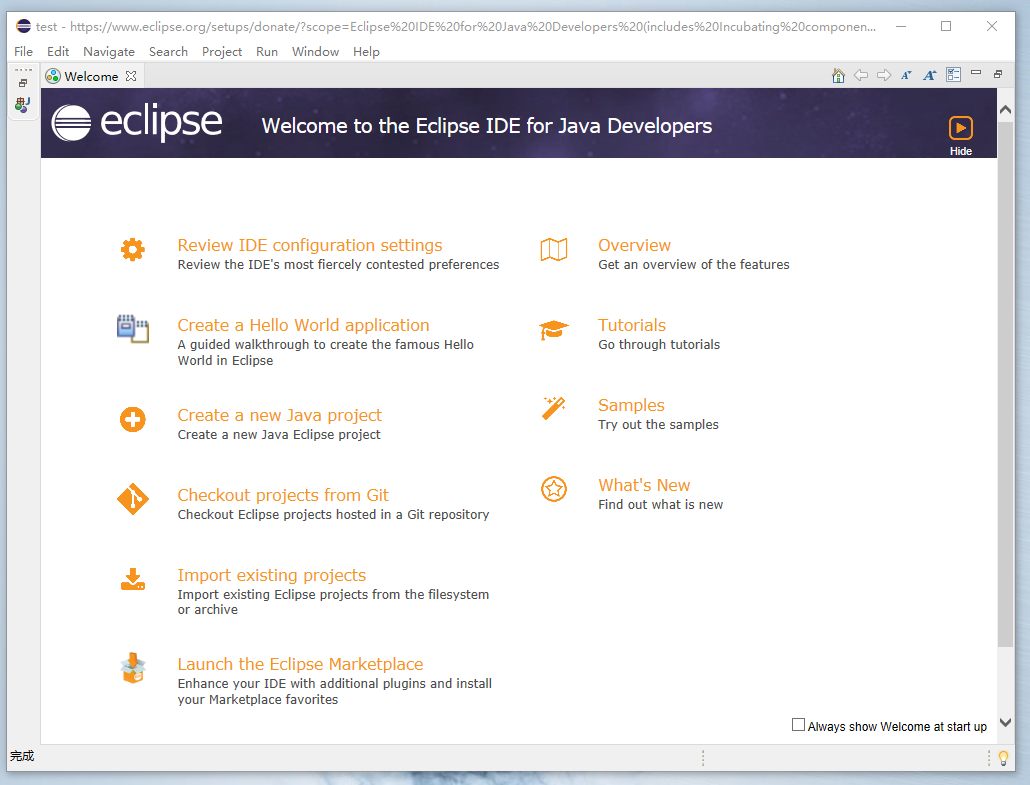Open the Edit menu
The height and width of the screenshot is (785, 1030).
(x=58, y=51)
